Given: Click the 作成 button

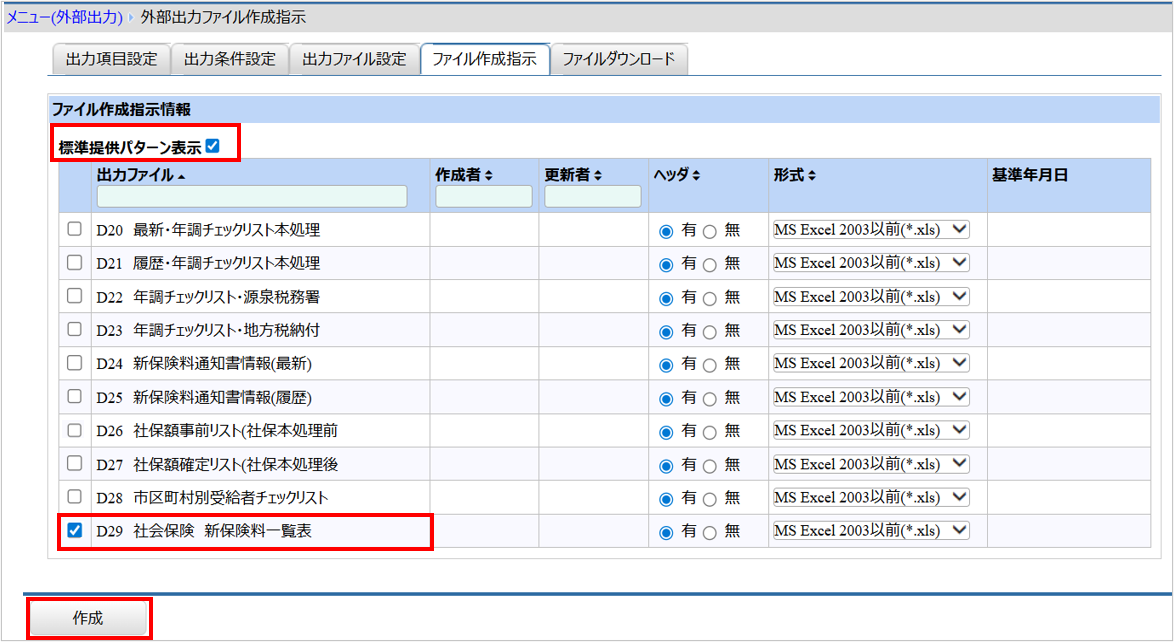Looking at the screenshot, I should pos(88,618).
